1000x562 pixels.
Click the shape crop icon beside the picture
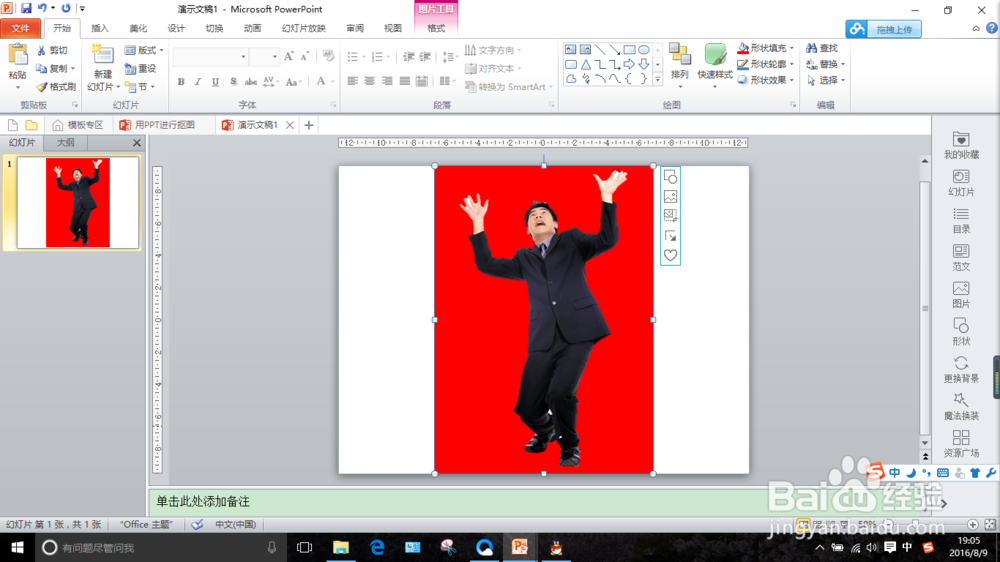click(x=670, y=177)
